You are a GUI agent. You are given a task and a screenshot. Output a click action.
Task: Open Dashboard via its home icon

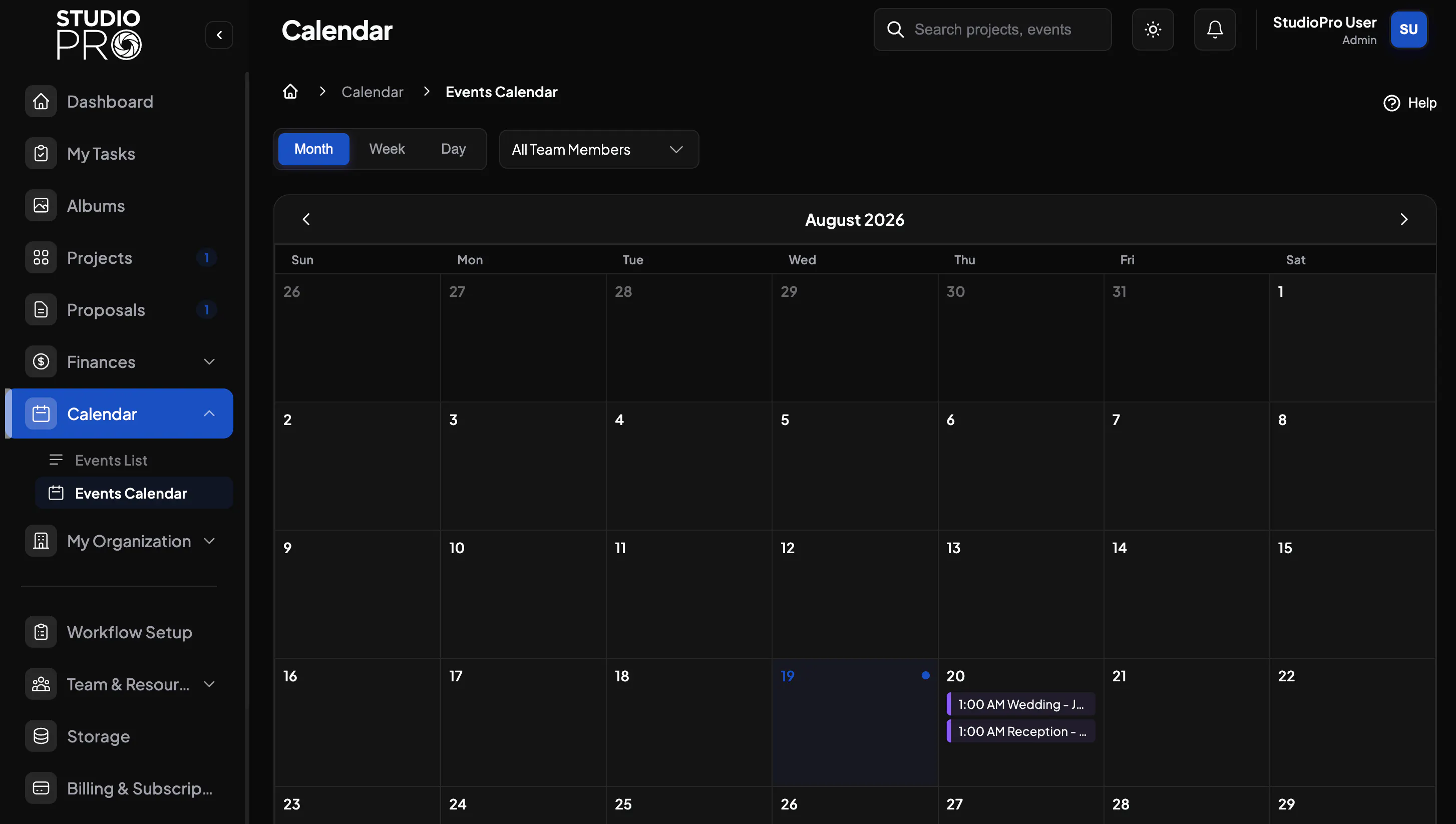click(x=41, y=101)
